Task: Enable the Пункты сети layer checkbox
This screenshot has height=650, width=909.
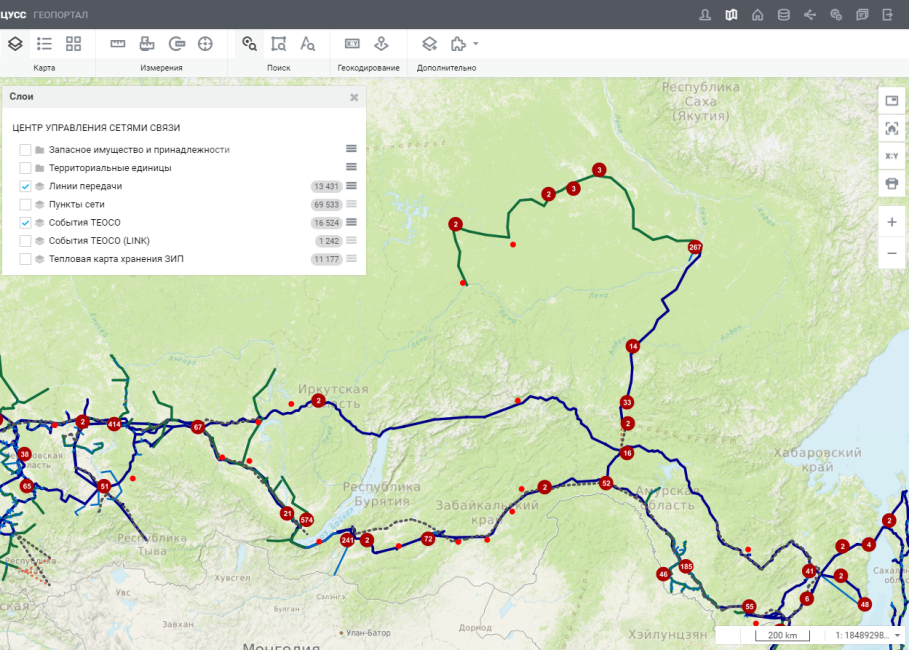Action: click(x=25, y=204)
